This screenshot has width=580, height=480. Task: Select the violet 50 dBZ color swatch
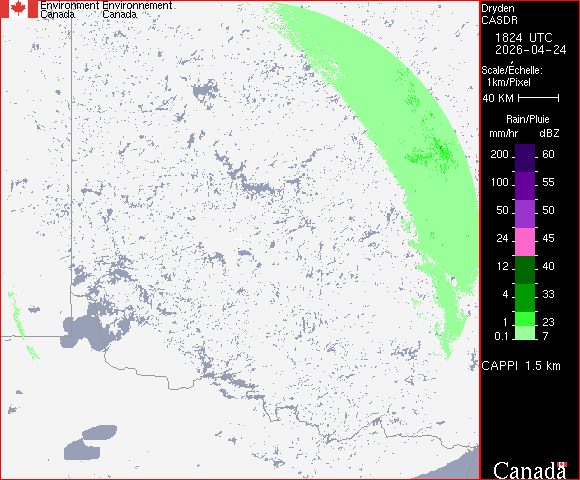click(525, 214)
